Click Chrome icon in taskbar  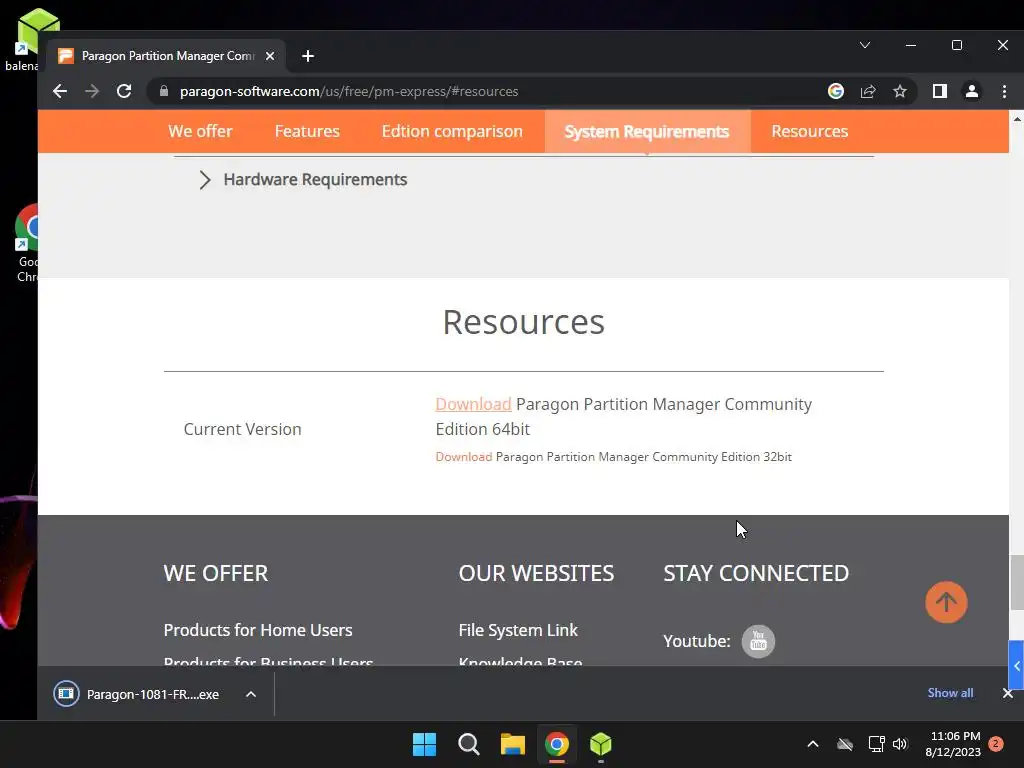point(556,744)
